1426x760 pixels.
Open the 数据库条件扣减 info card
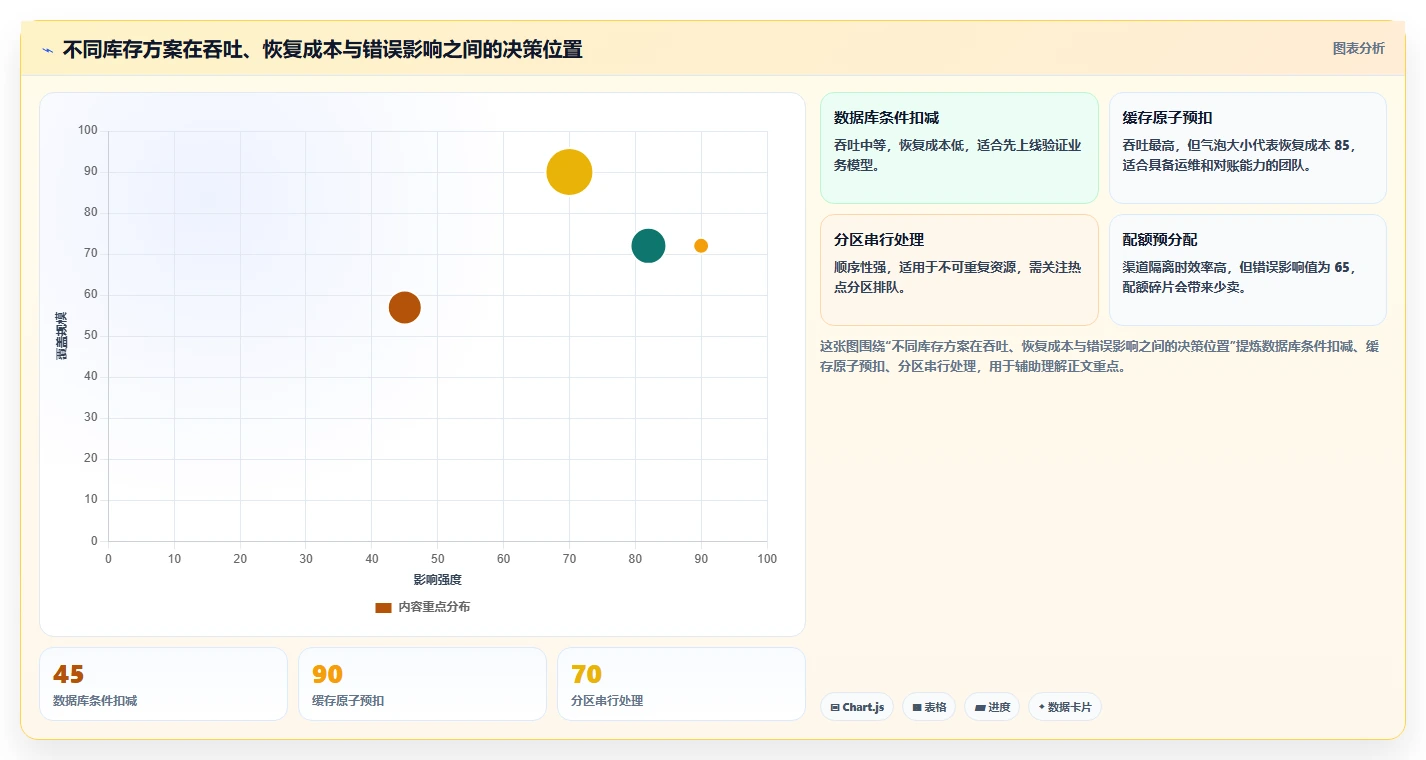click(x=959, y=148)
